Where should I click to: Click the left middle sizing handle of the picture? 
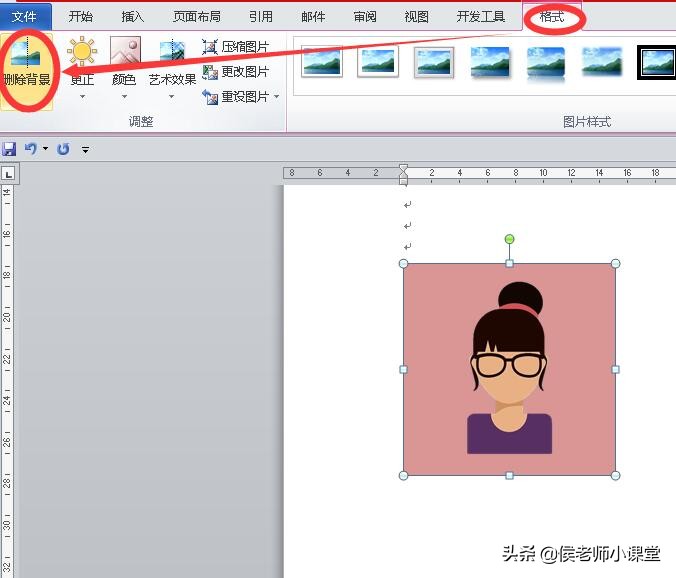pyautogui.click(x=404, y=369)
